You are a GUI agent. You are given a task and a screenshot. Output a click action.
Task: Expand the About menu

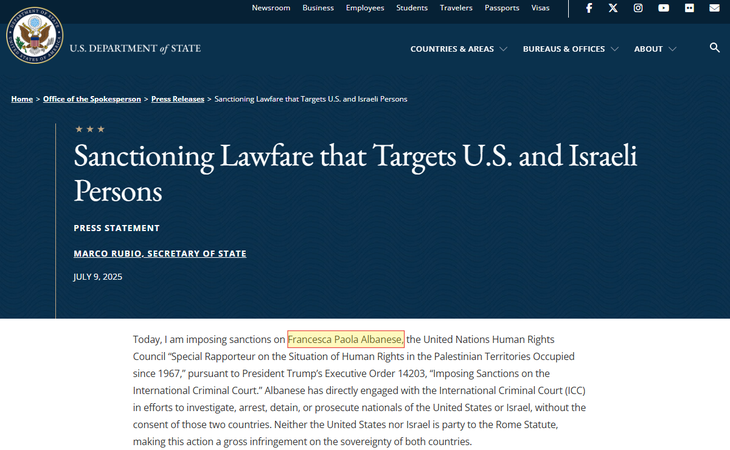click(655, 49)
